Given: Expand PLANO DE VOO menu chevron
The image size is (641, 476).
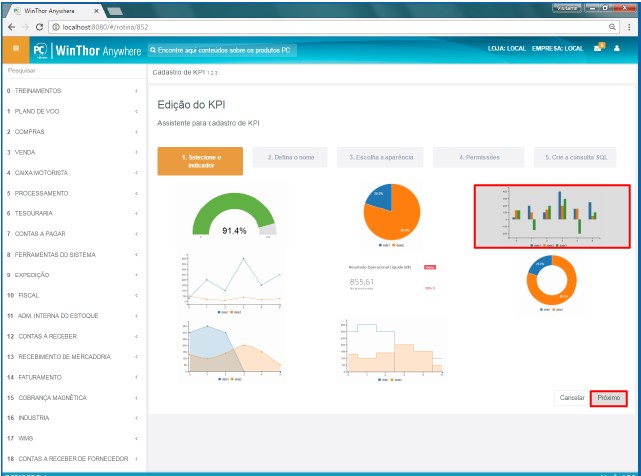Looking at the screenshot, I should (x=137, y=111).
